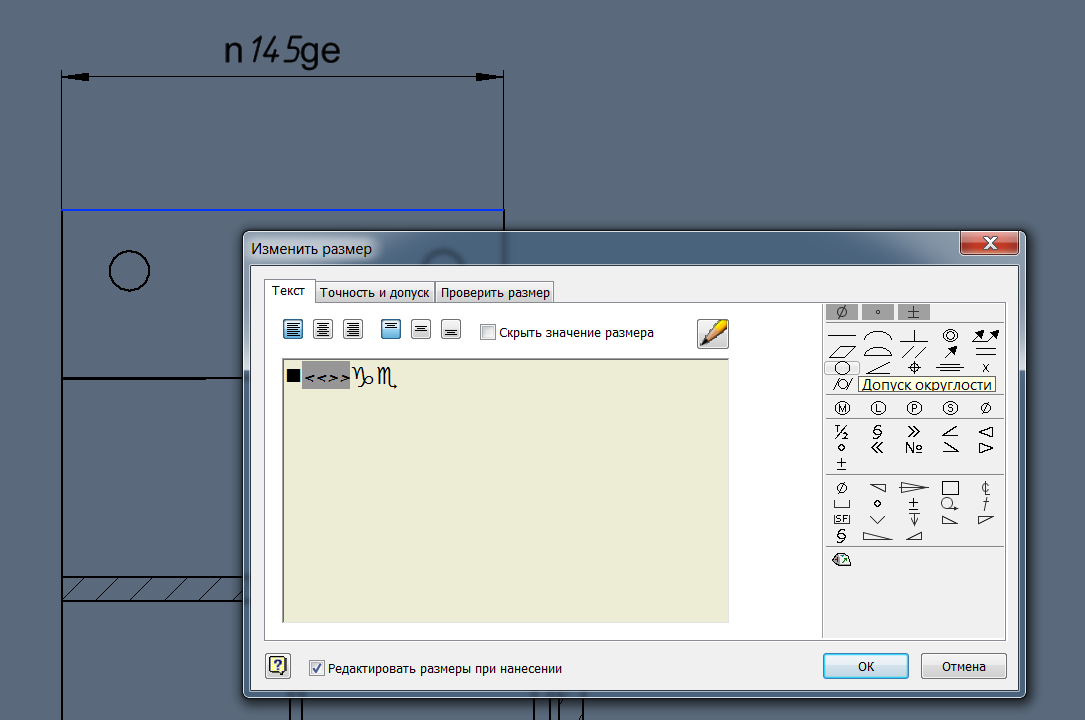1085x720 pixels.
Task: Insert the centerline ℄ symbol
Action: (985, 488)
